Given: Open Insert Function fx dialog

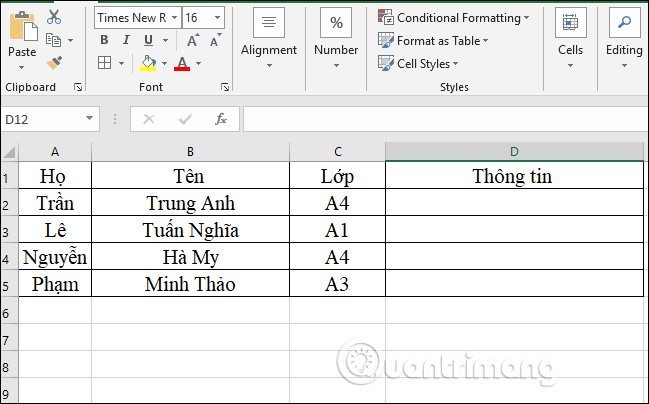Looking at the screenshot, I should click(221, 119).
